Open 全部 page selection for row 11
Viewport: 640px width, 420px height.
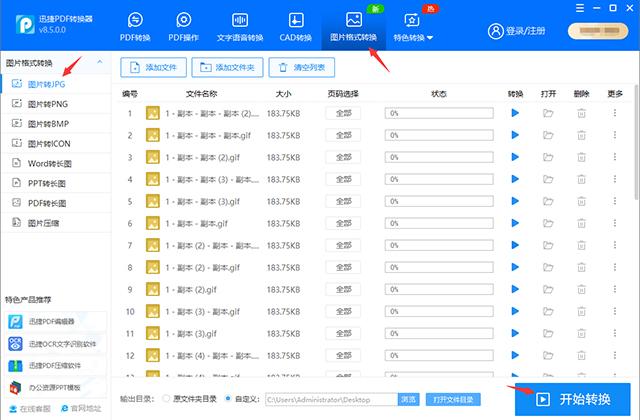click(343, 333)
